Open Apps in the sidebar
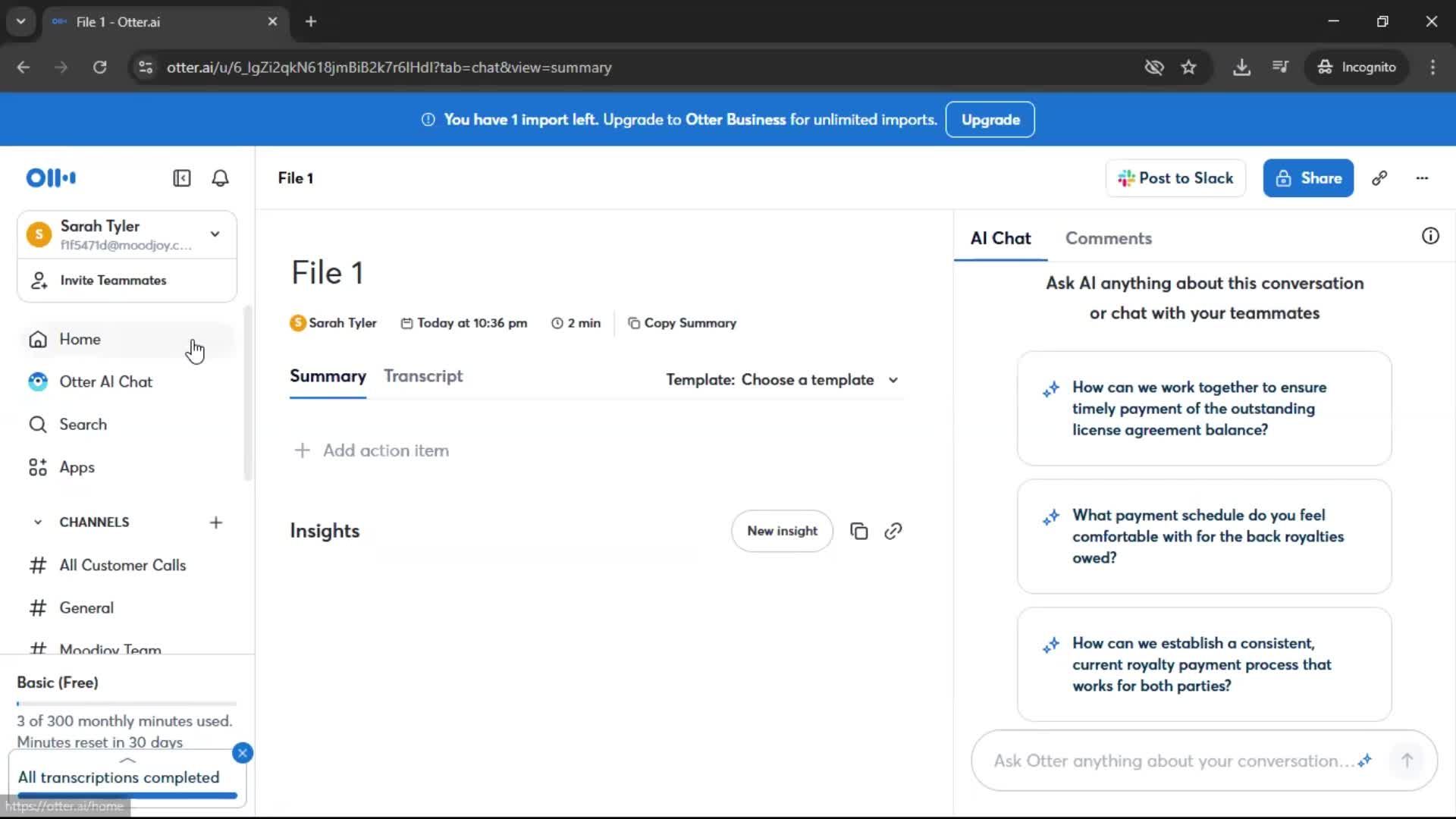 tap(127, 468)
